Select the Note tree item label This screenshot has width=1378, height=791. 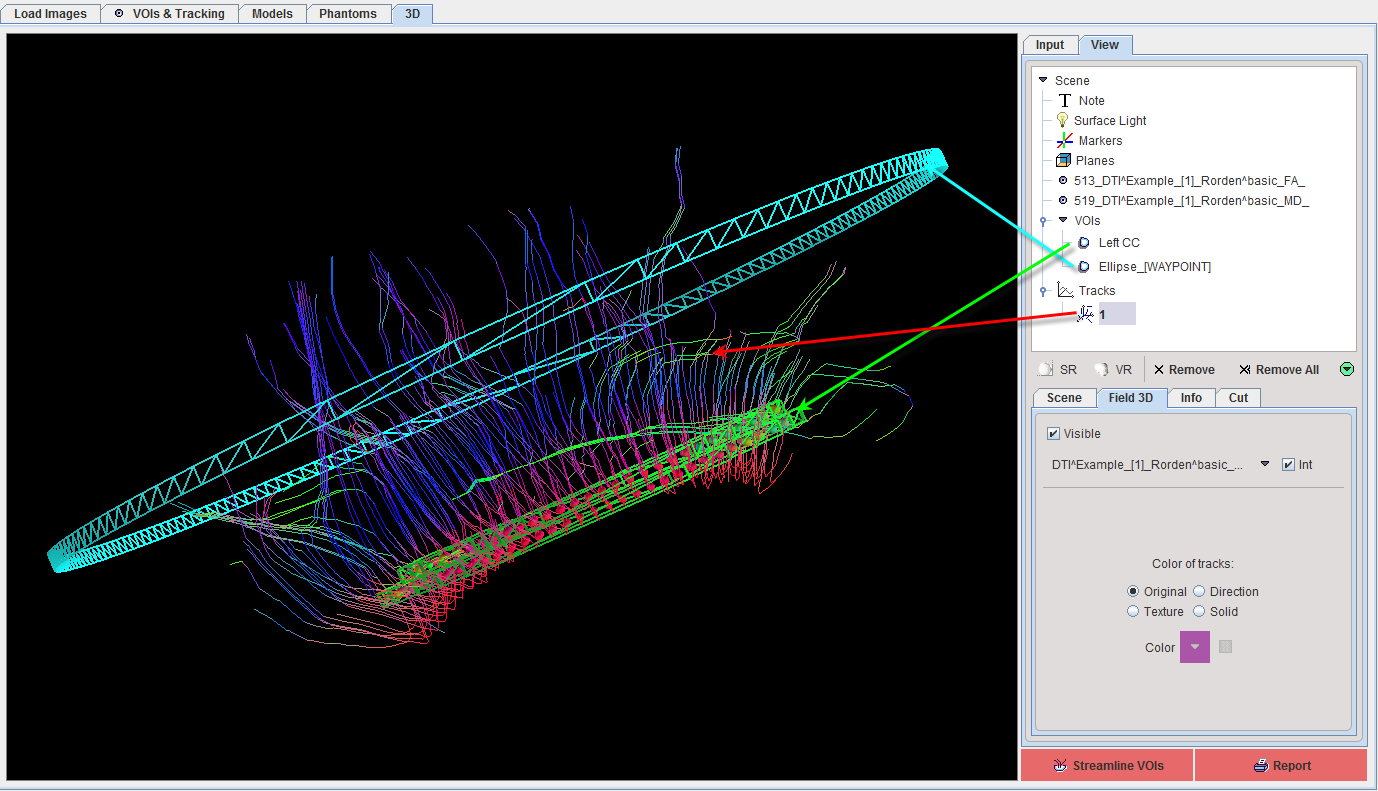click(1092, 100)
